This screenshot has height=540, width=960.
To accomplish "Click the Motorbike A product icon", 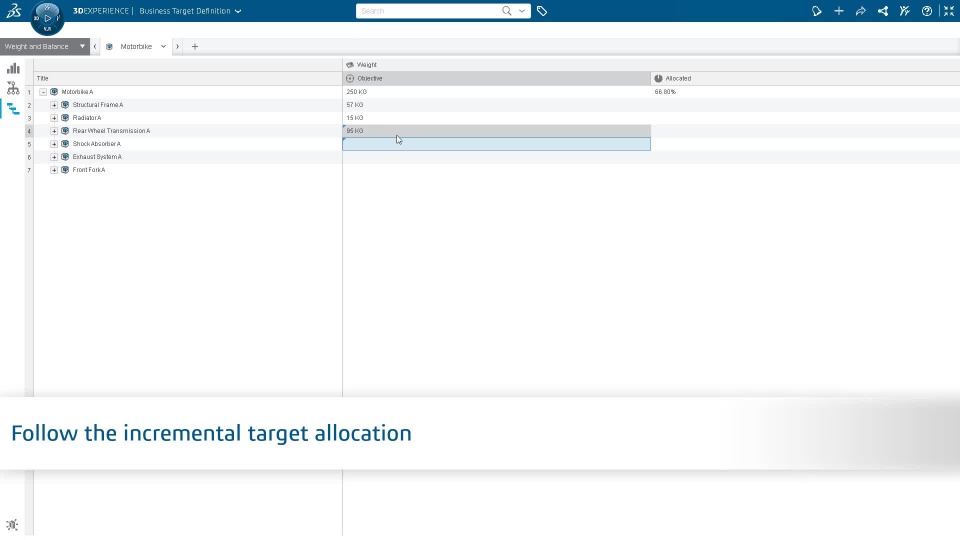I will click(x=54, y=92).
